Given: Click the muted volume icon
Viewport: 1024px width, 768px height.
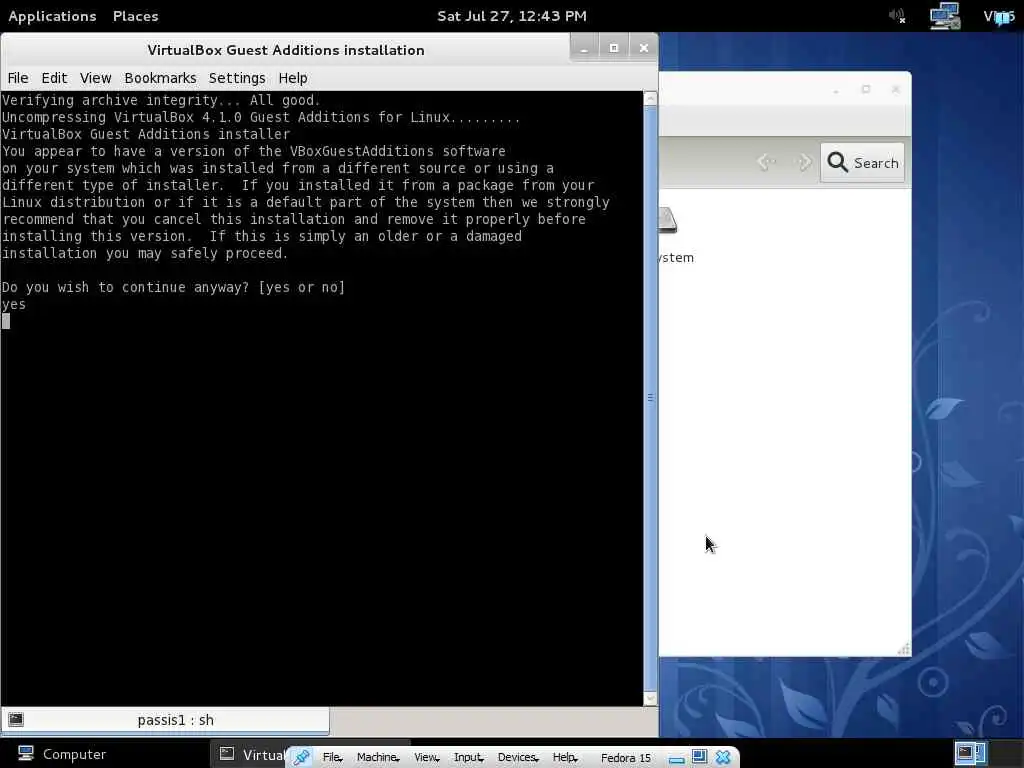Looking at the screenshot, I should (897, 16).
